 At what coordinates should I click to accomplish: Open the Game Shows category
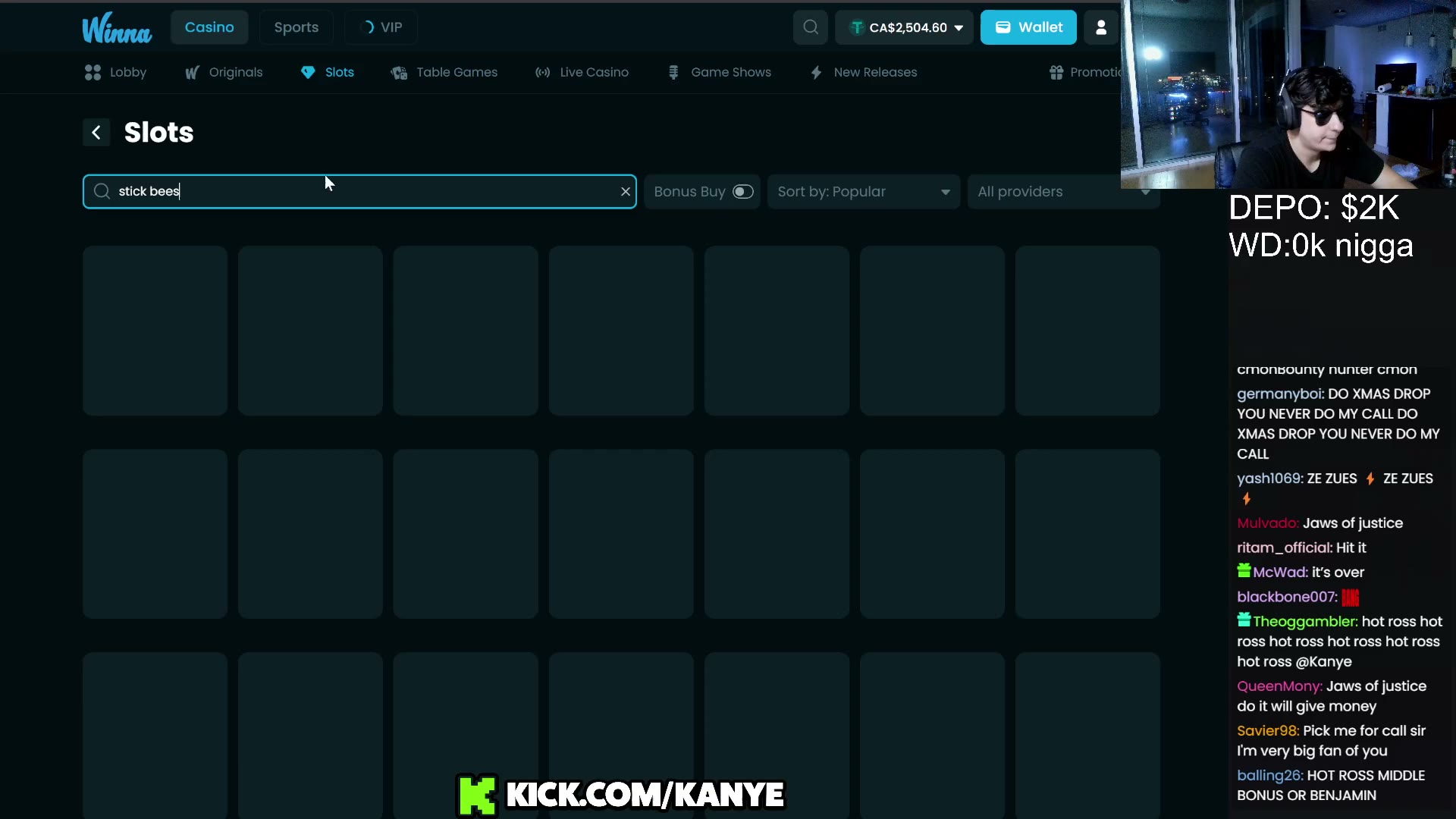(x=719, y=73)
